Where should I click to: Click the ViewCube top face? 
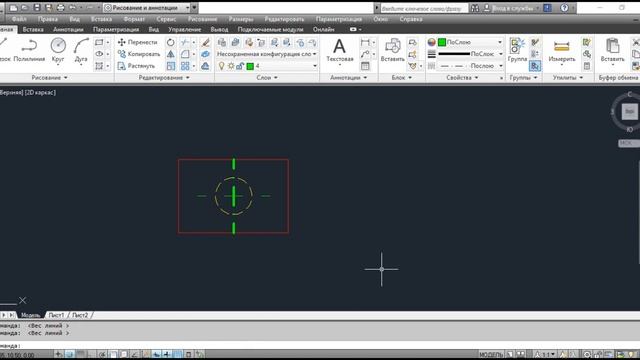(x=629, y=111)
